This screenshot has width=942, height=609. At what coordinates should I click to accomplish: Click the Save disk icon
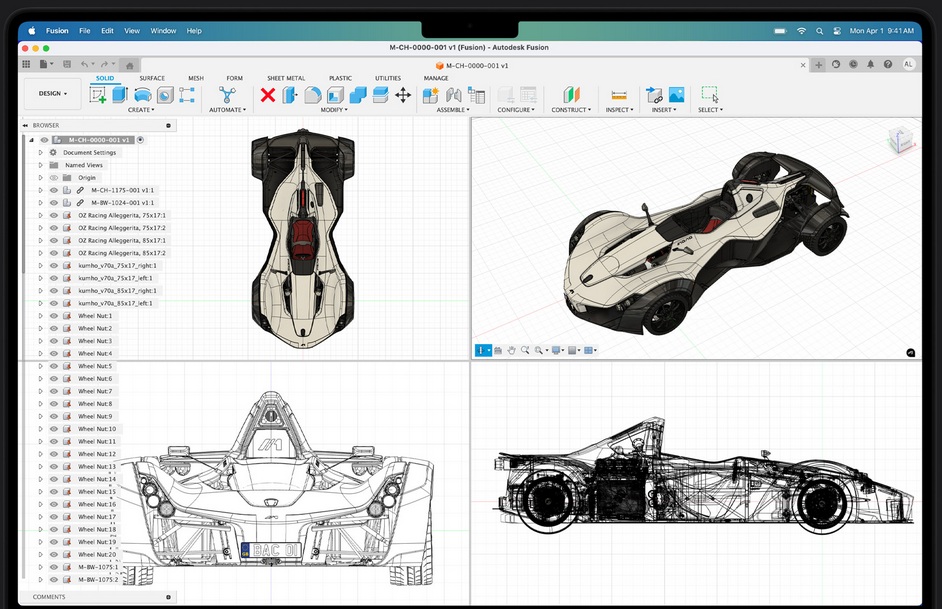pos(67,64)
